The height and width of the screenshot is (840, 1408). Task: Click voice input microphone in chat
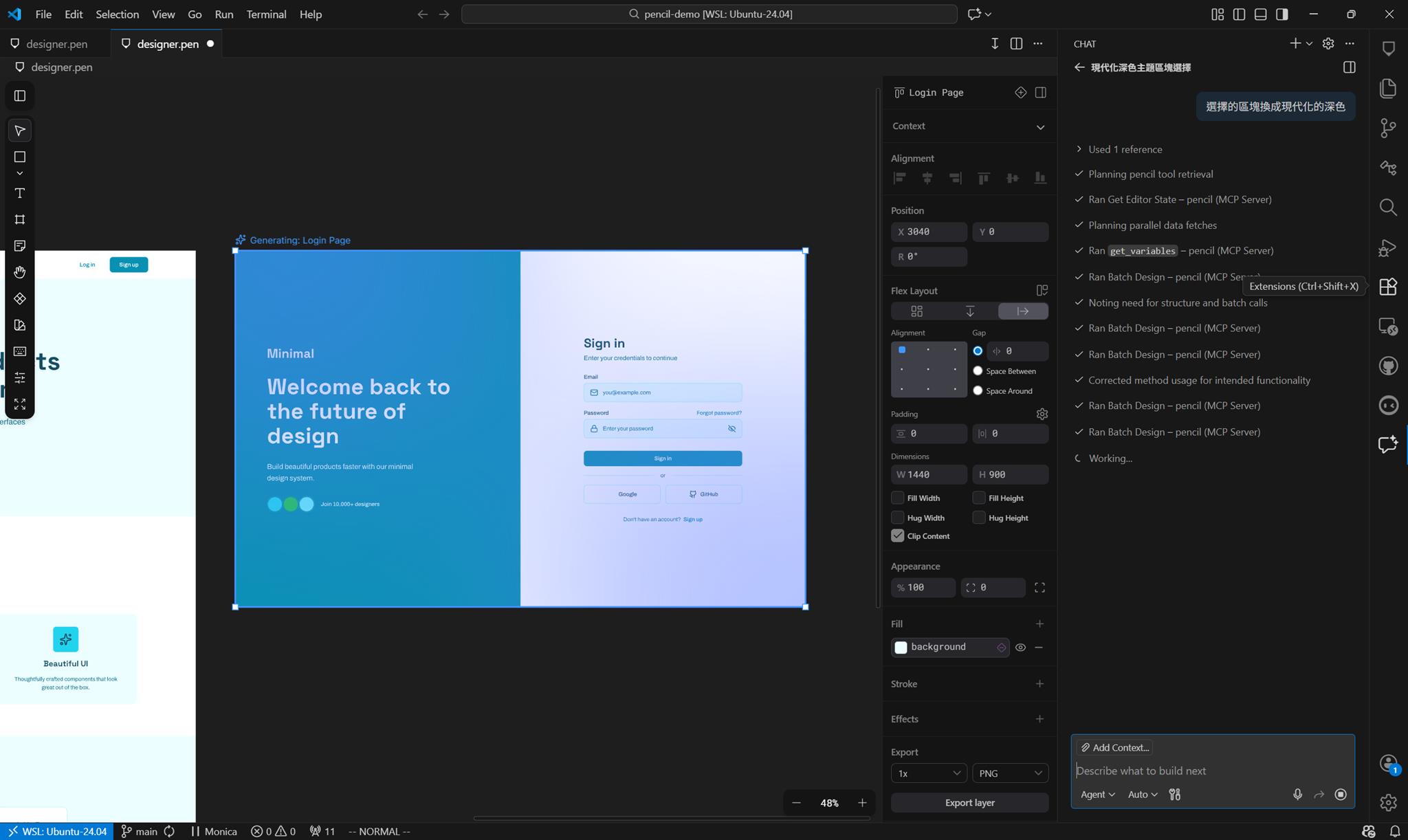click(1297, 795)
